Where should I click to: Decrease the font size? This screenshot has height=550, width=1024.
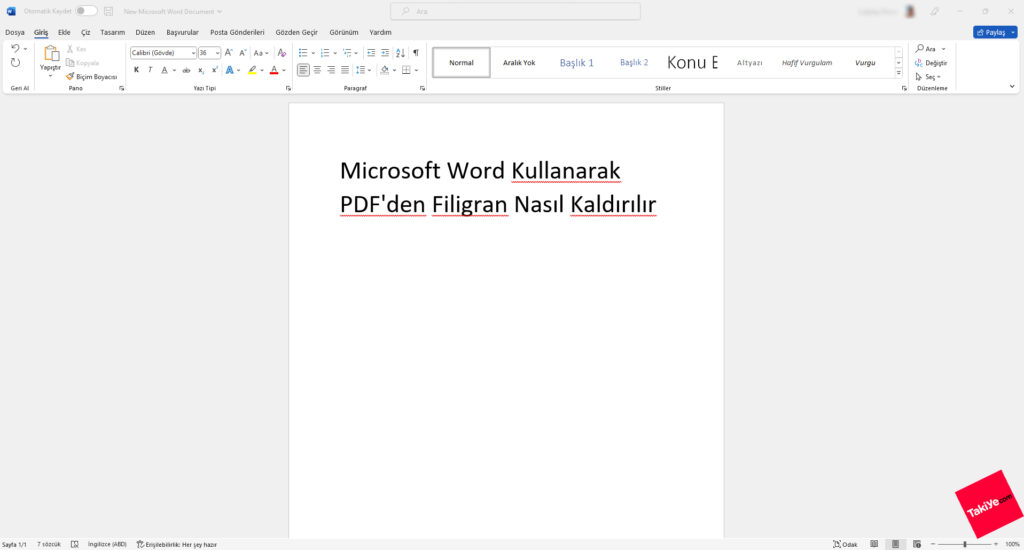242,53
